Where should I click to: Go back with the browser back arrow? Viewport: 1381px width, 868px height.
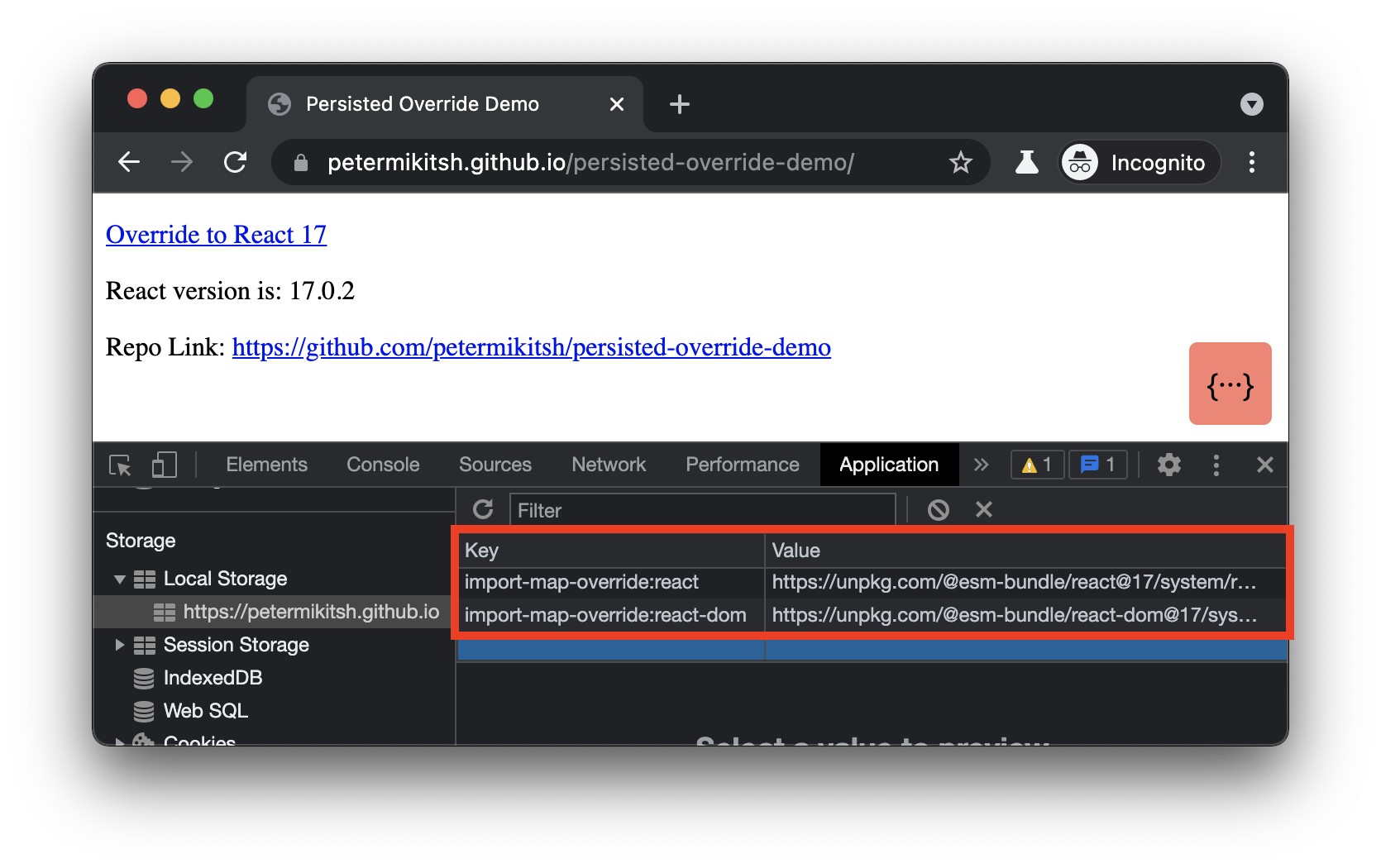[129, 162]
